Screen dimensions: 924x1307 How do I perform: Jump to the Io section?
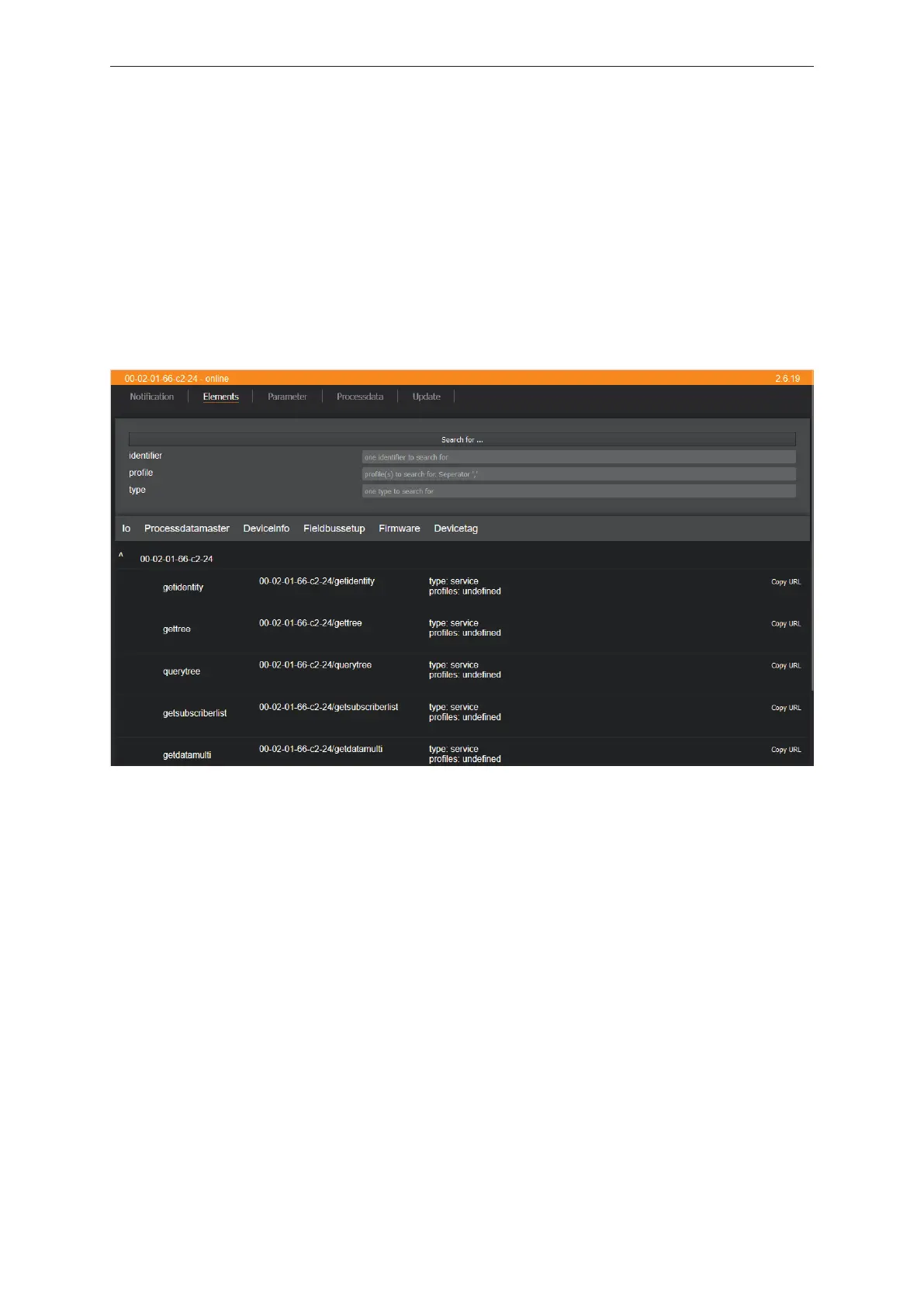(126, 529)
